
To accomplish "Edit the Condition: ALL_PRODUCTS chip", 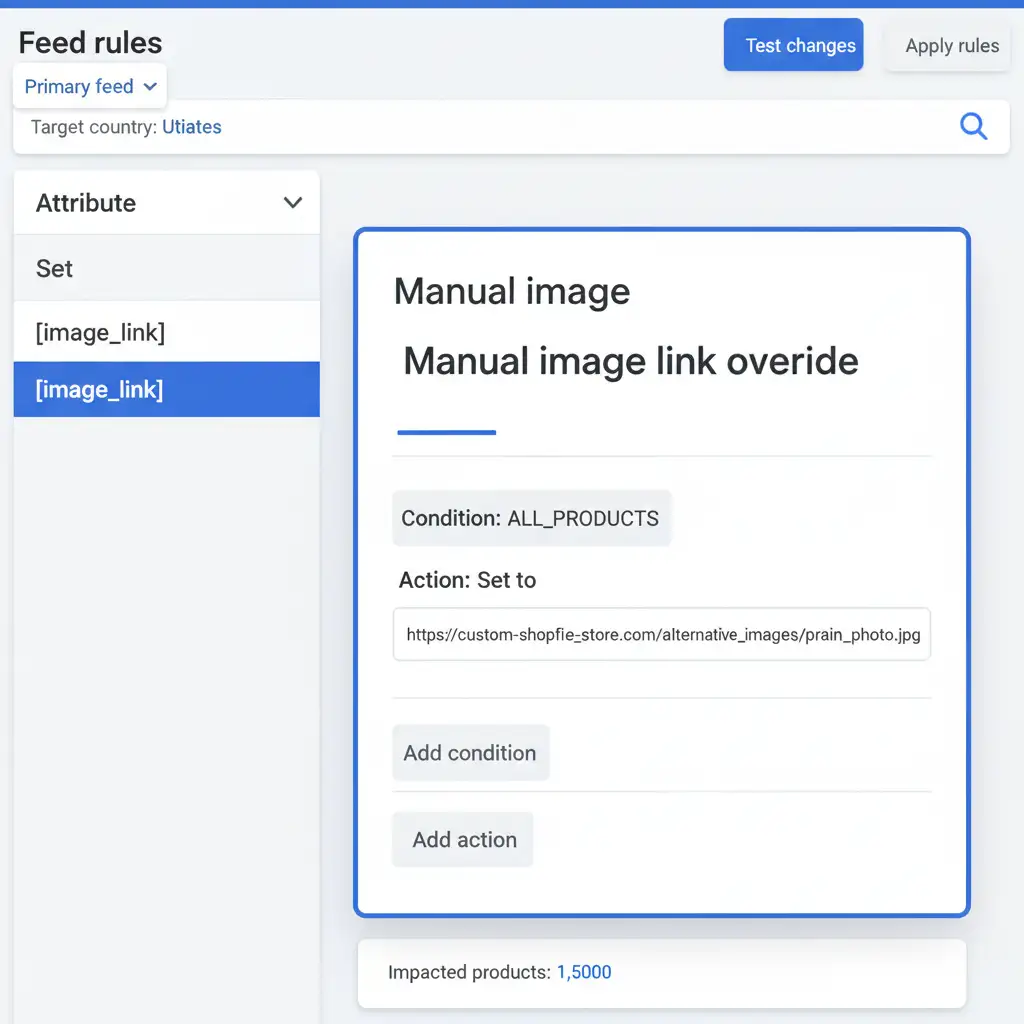I will [x=530, y=518].
